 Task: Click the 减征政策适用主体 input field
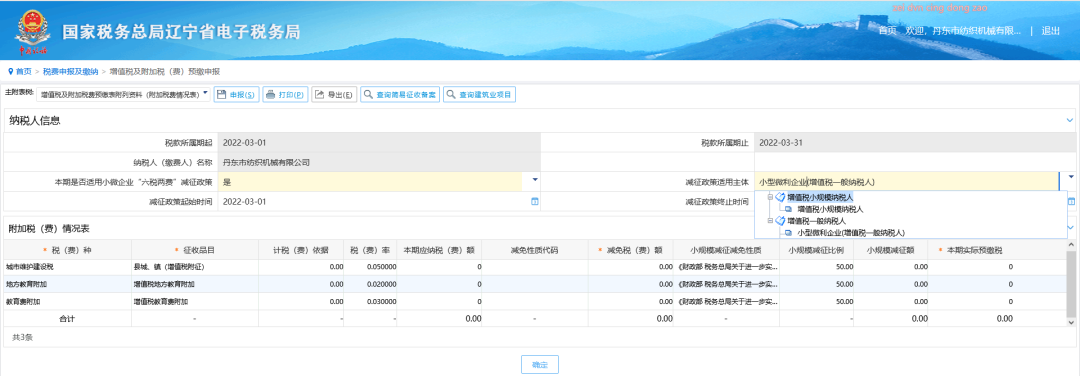click(906, 182)
